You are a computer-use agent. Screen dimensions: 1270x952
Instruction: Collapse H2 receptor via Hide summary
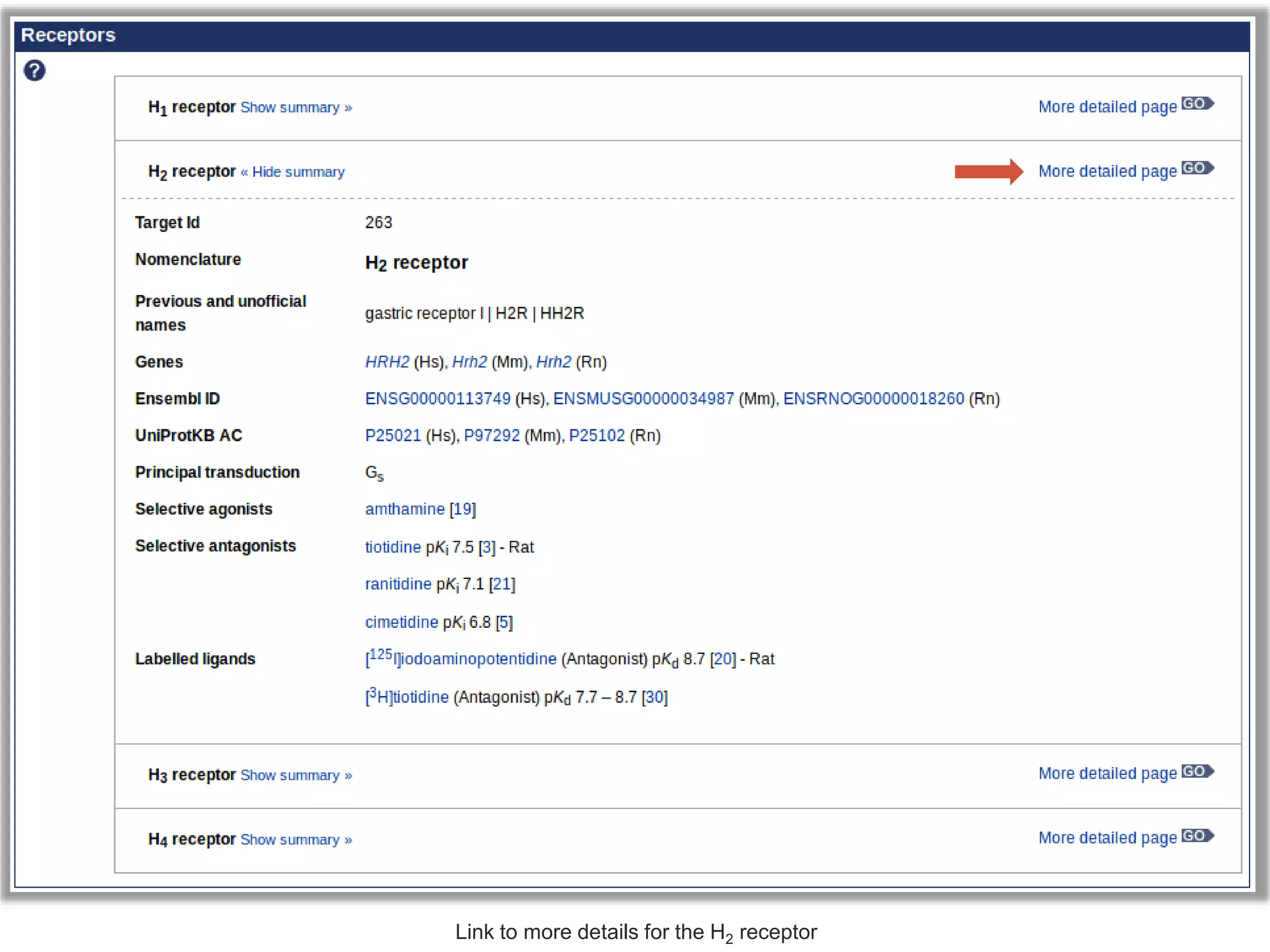tap(293, 172)
